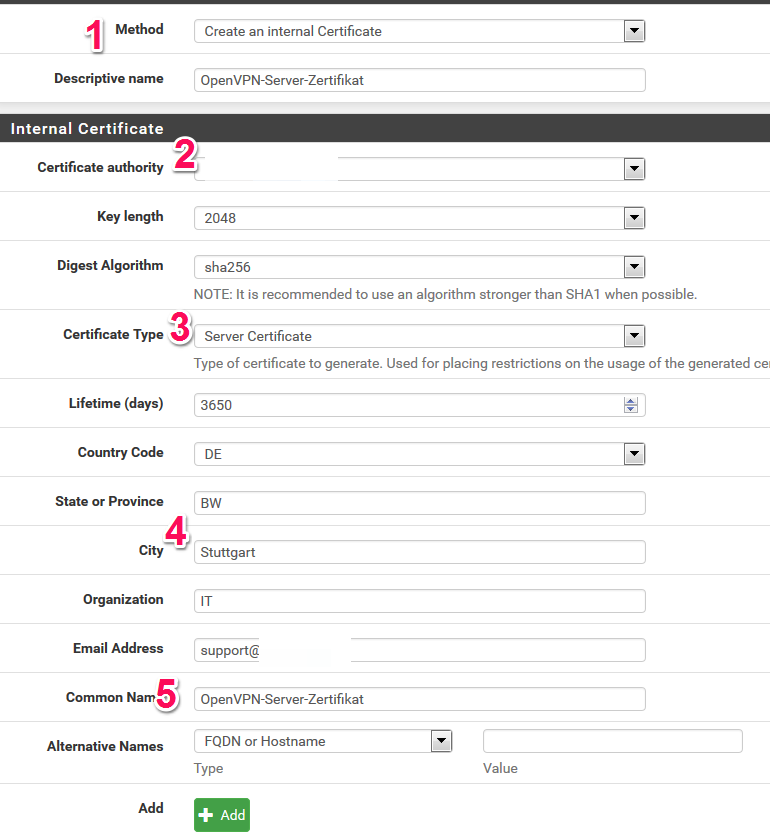Click the certificate type description text
Viewport: 770px width, 835px height.
[x=481, y=364]
